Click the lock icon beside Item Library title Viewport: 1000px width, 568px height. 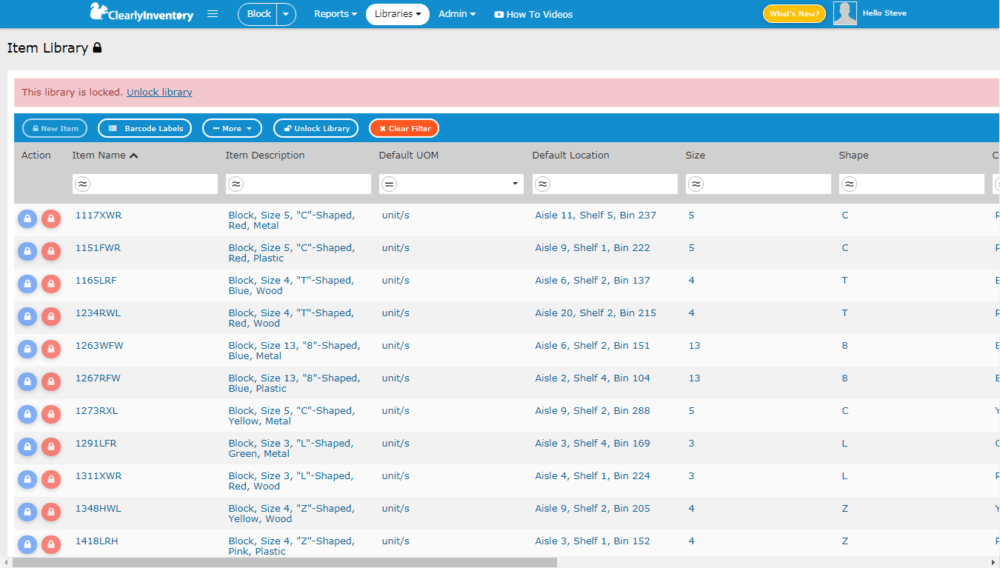[x=97, y=48]
